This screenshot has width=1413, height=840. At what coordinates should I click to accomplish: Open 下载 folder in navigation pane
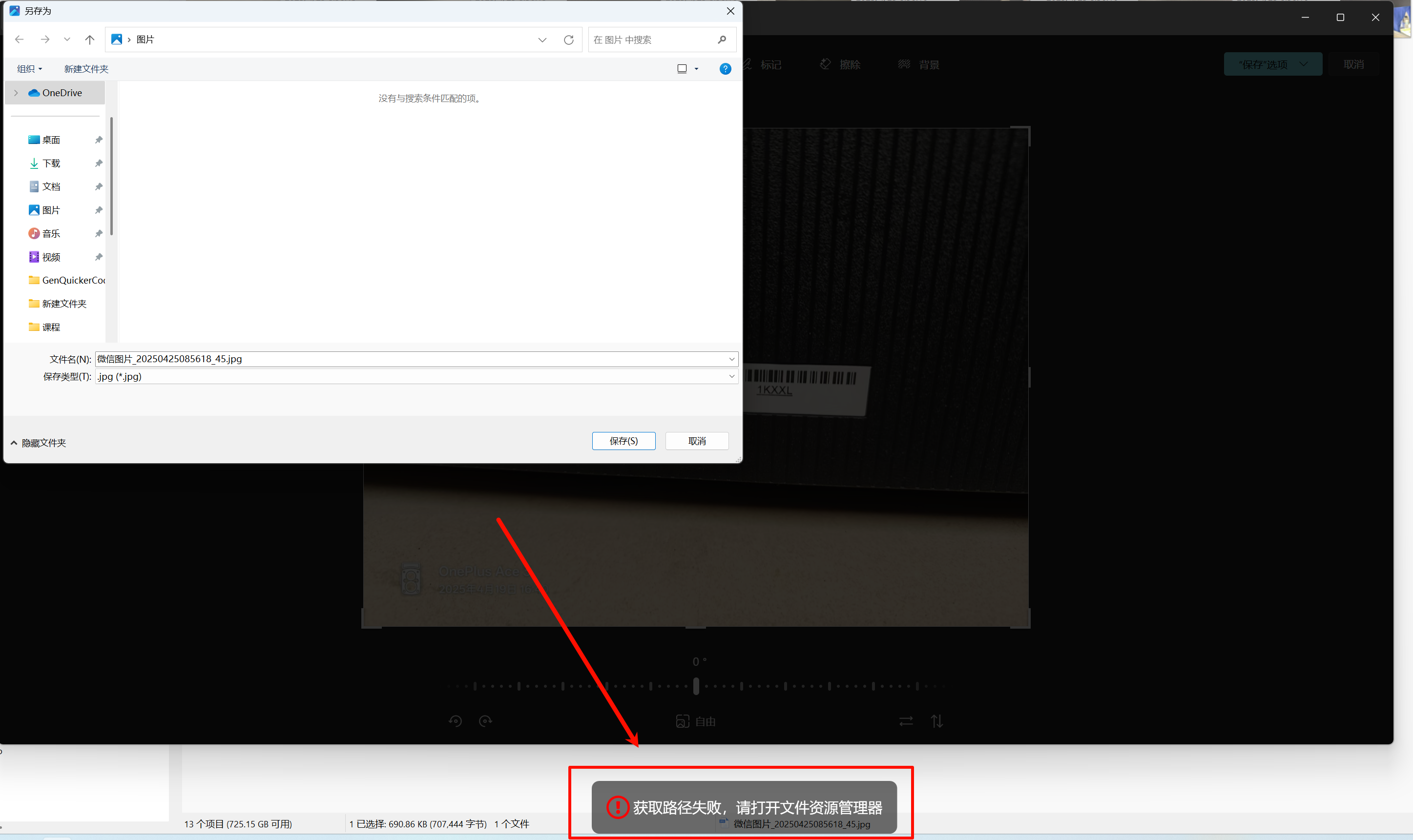tap(51, 164)
